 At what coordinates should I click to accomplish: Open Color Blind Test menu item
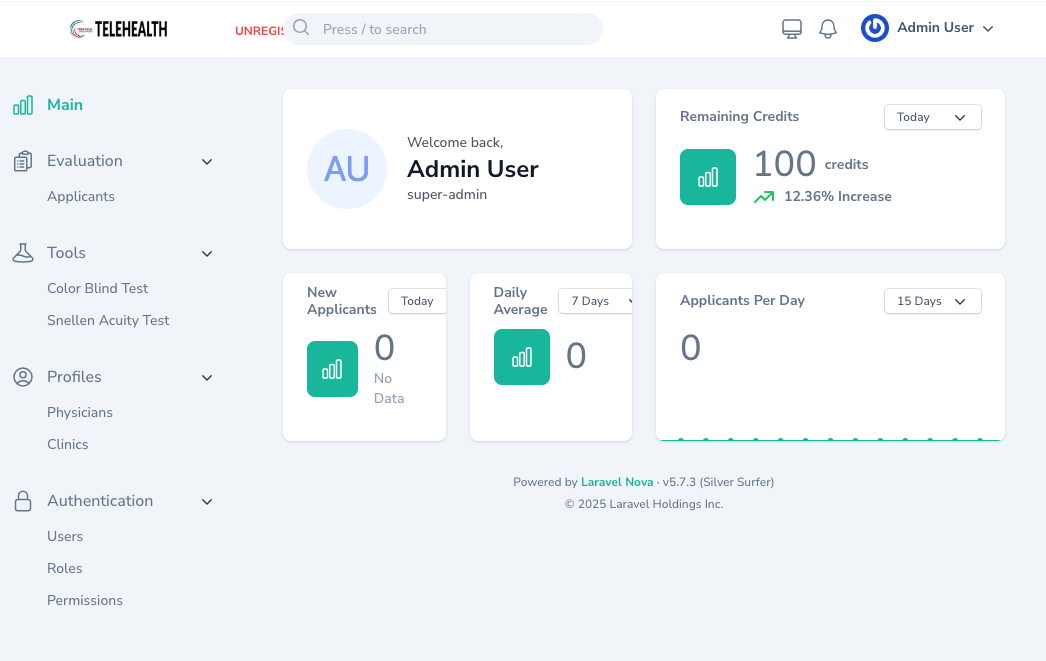click(x=98, y=289)
